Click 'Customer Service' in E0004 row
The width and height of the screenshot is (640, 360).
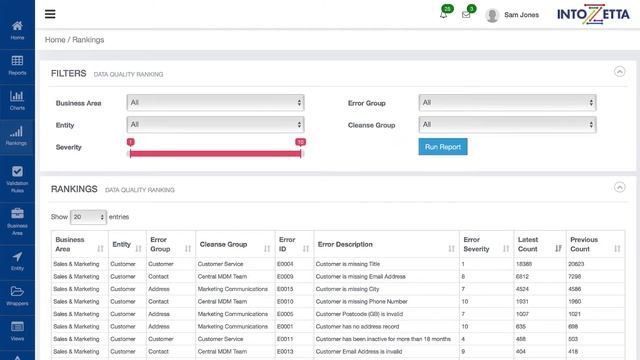pyautogui.click(x=220, y=264)
